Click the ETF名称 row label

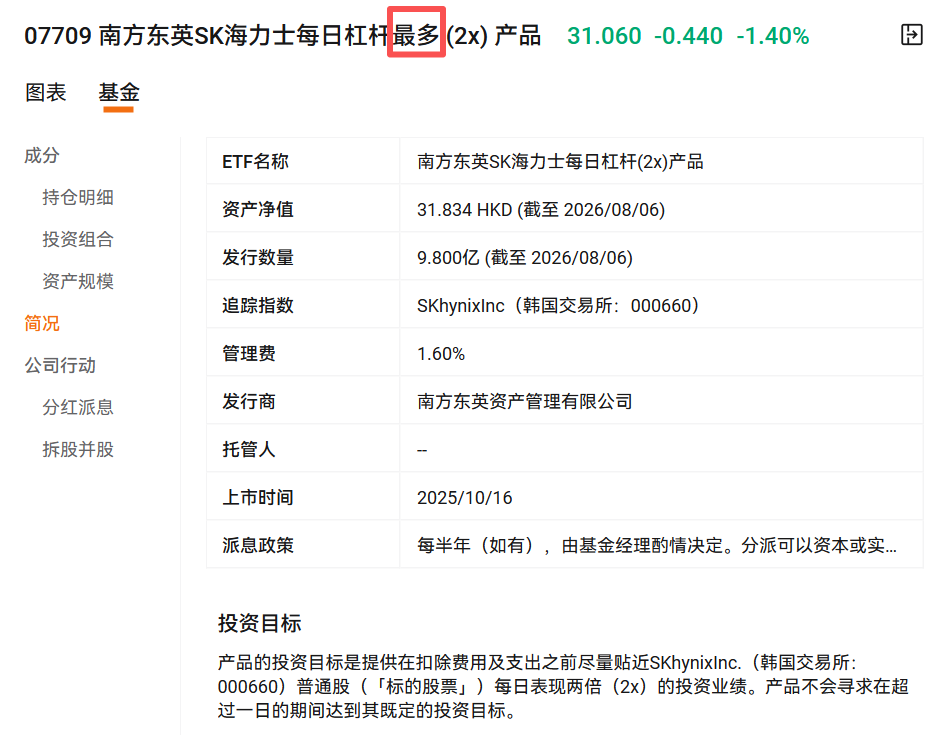[255, 161]
